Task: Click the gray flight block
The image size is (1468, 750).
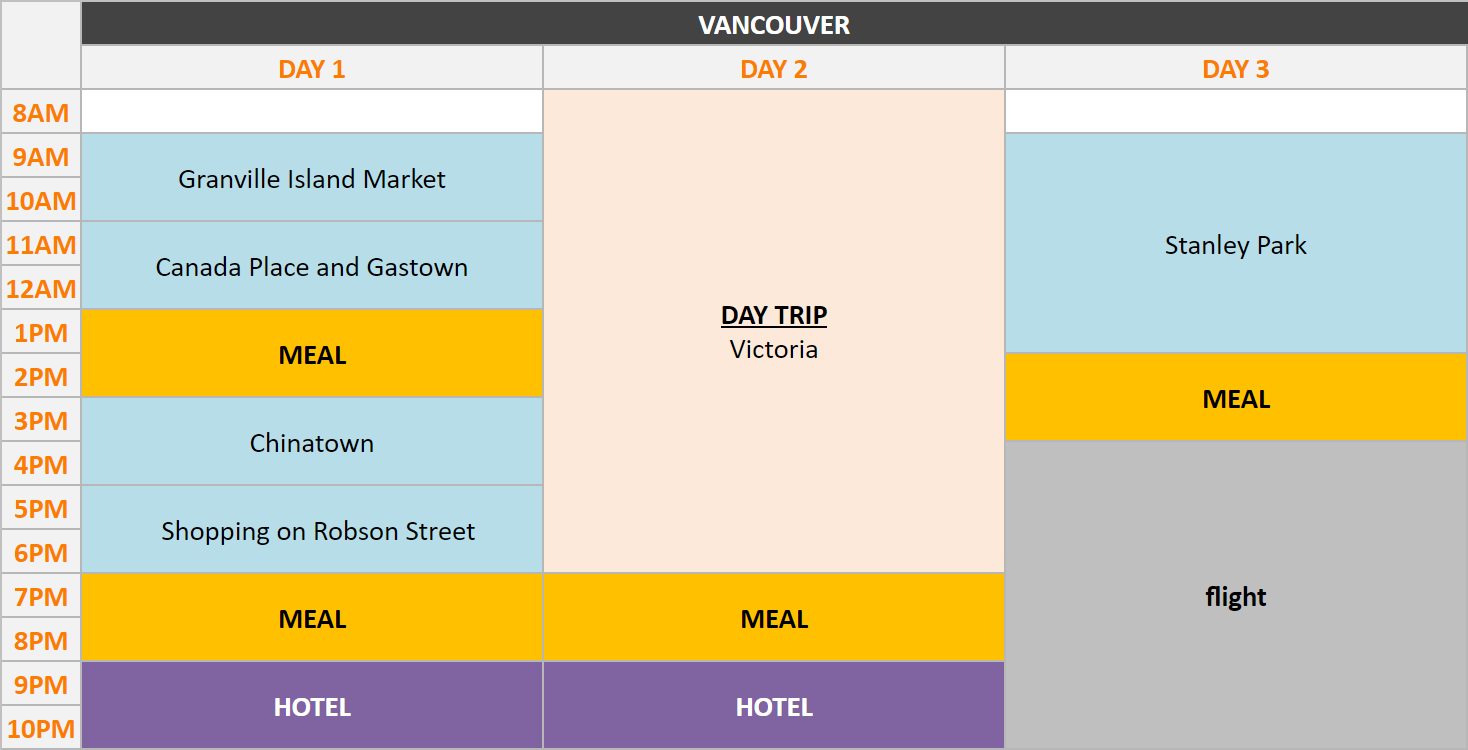Action: pos(1235,596)
